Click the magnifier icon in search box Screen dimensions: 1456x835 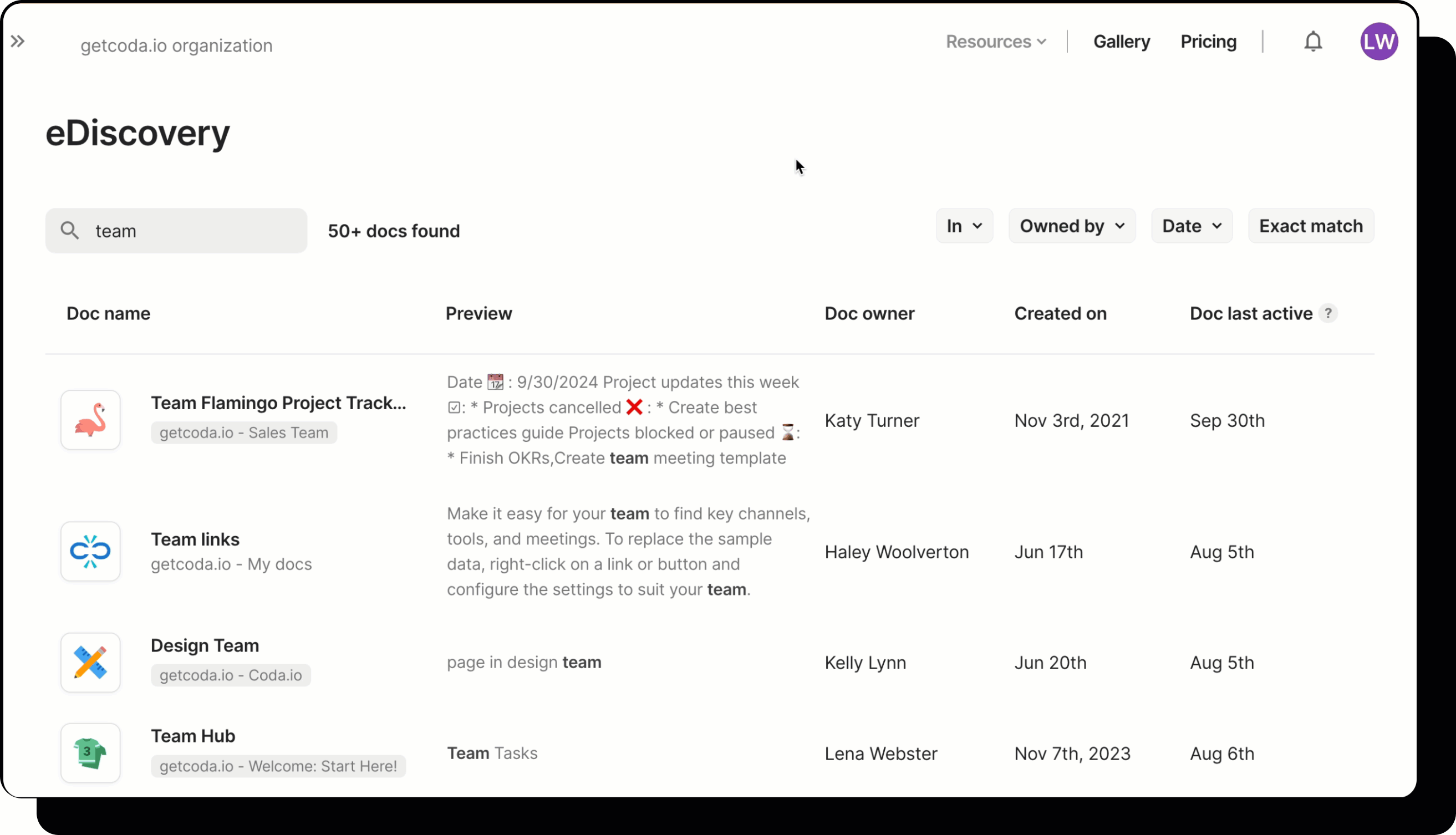[x=70, y=231]
